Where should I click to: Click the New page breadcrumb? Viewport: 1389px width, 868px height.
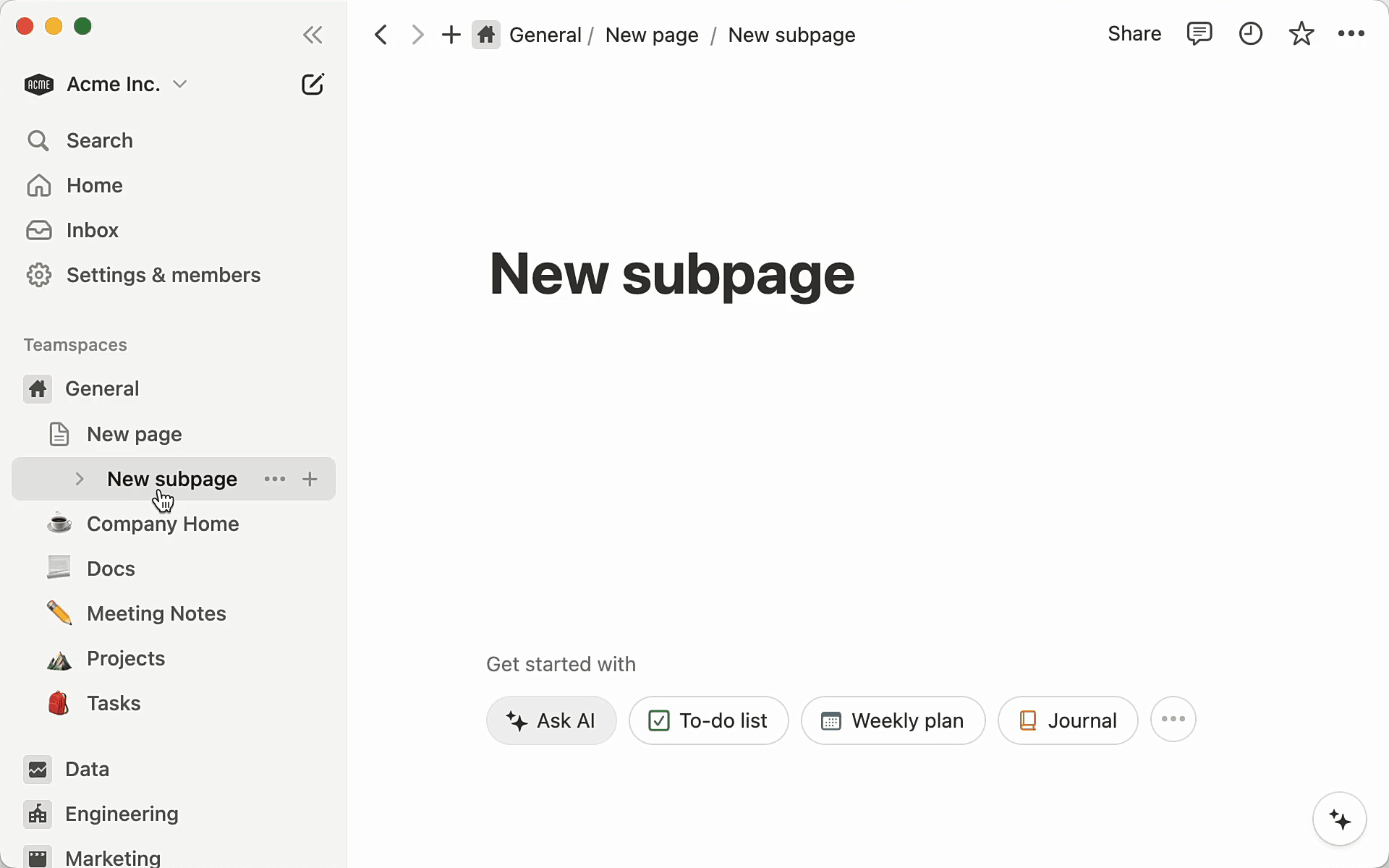652,35
